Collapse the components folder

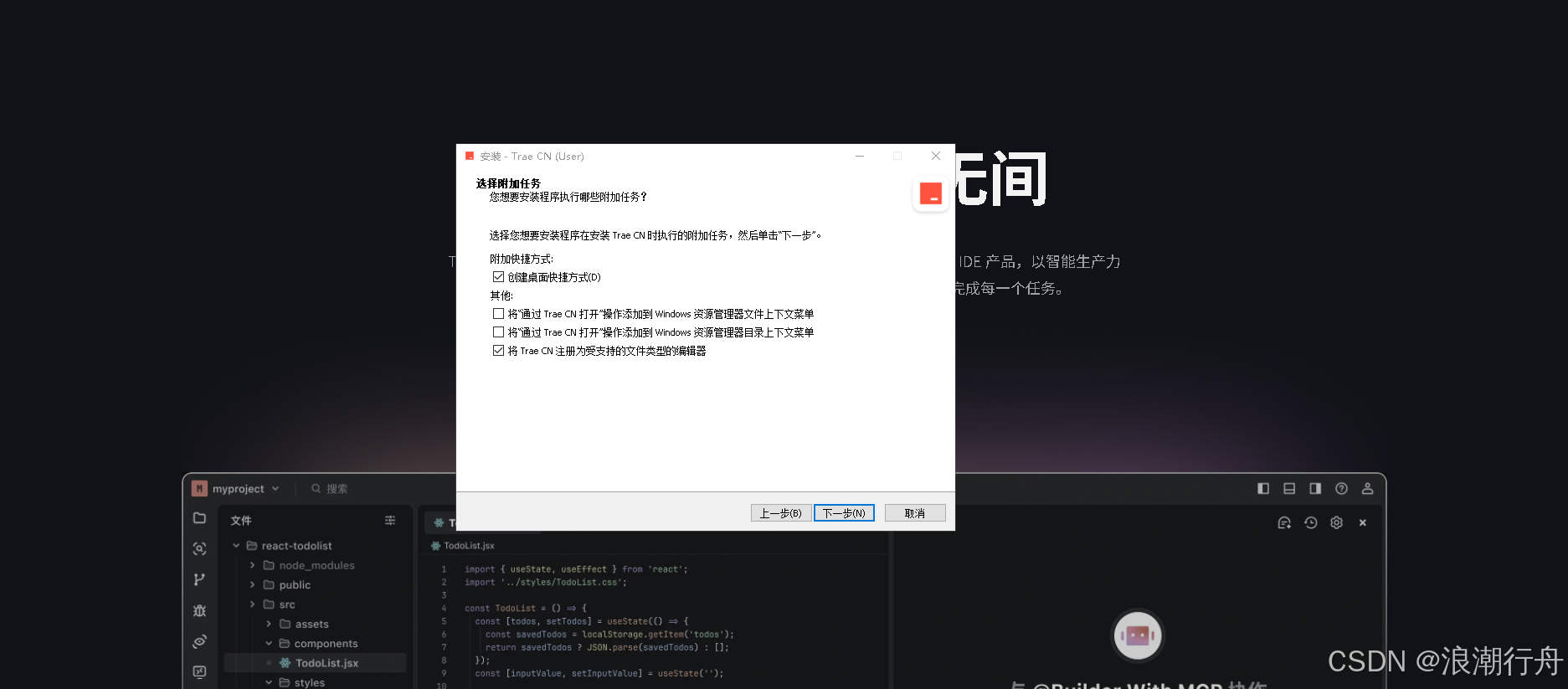pos(269,643)
